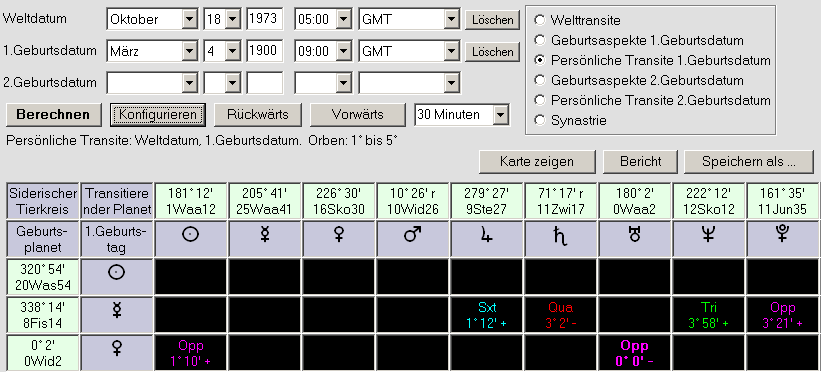The image size is (821, 372).
Task: Step back with the Rückwärts button
Action: point(258,115)
